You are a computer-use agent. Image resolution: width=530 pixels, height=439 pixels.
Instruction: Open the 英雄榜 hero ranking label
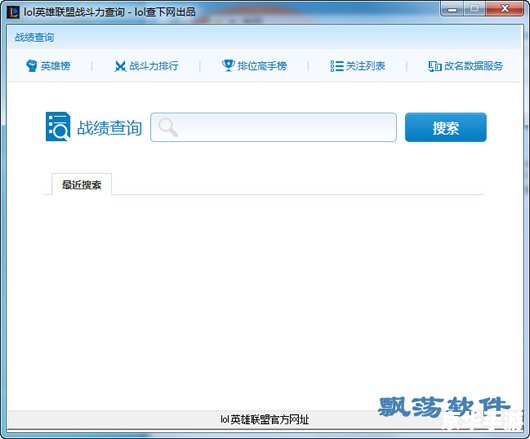[x=55, y=66]
